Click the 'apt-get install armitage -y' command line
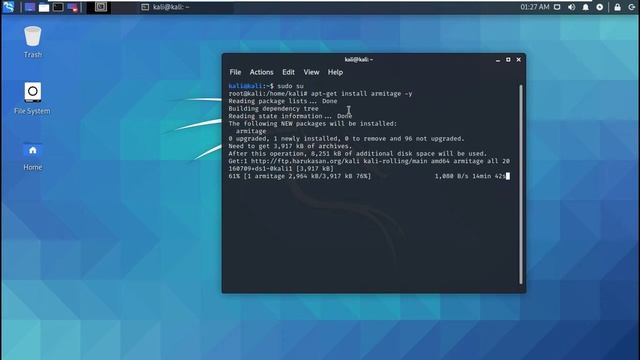The height and width of the screenshot is (360, 640). 320,93
